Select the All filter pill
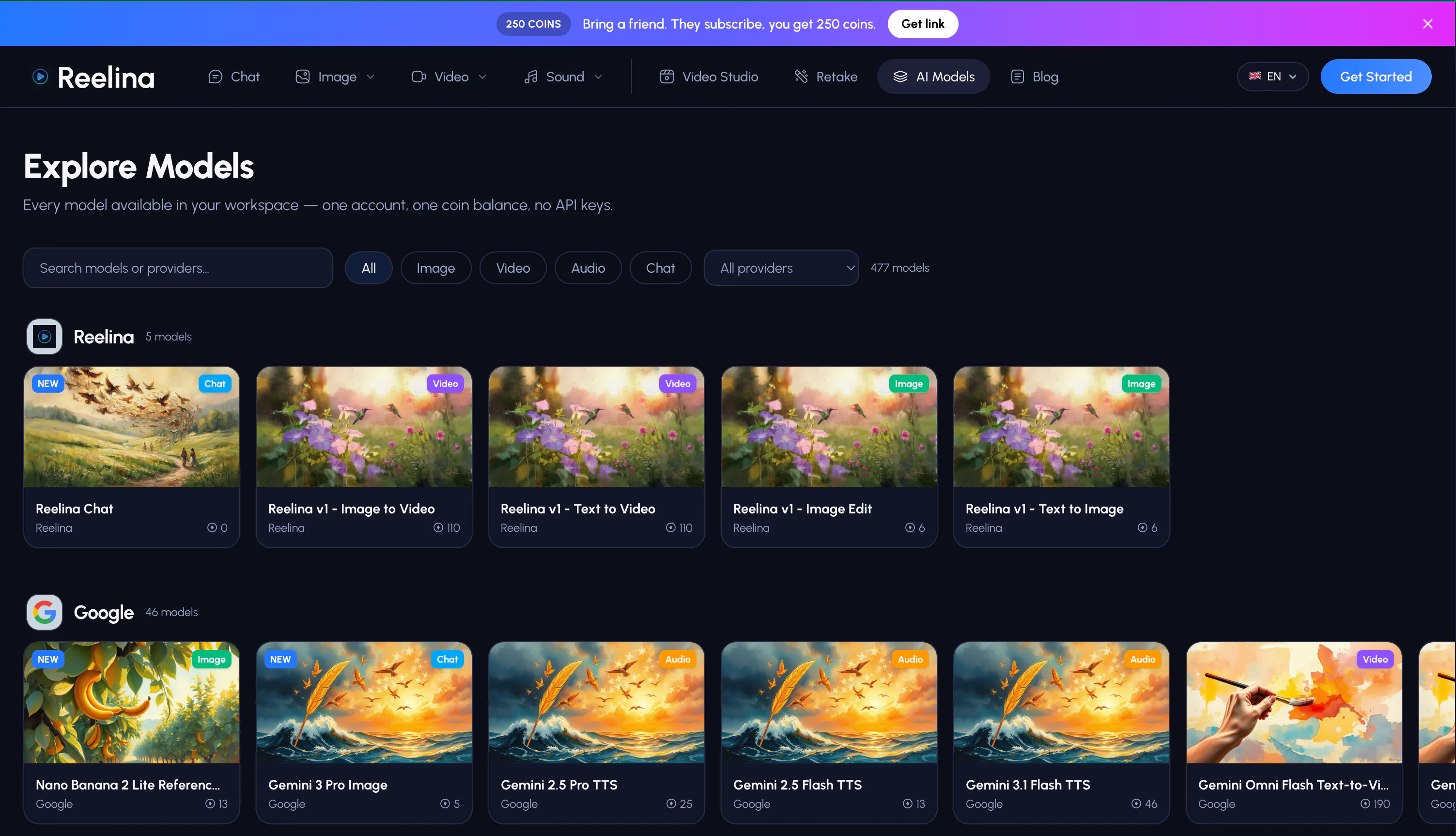This screenshot has height=836, width=1456. pos(369,268)
